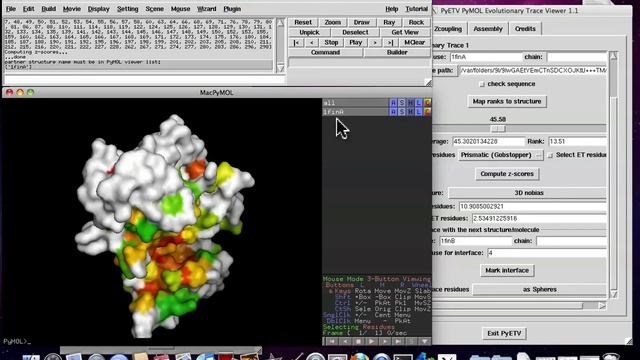Jump to last frame in viewer bottom bar
The height and width of the screenshot is (360, 640).
click(398, 341)
